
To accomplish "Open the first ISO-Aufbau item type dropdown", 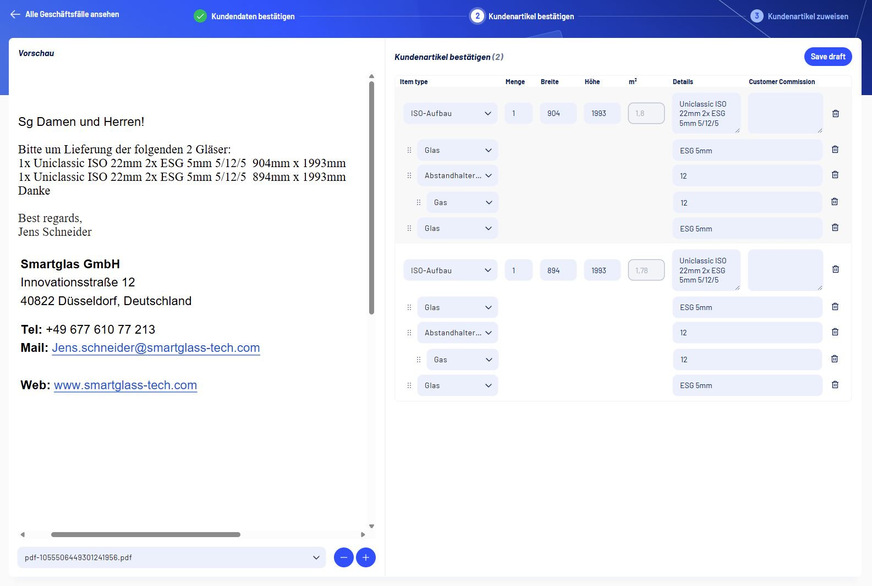I will point(450,114).
